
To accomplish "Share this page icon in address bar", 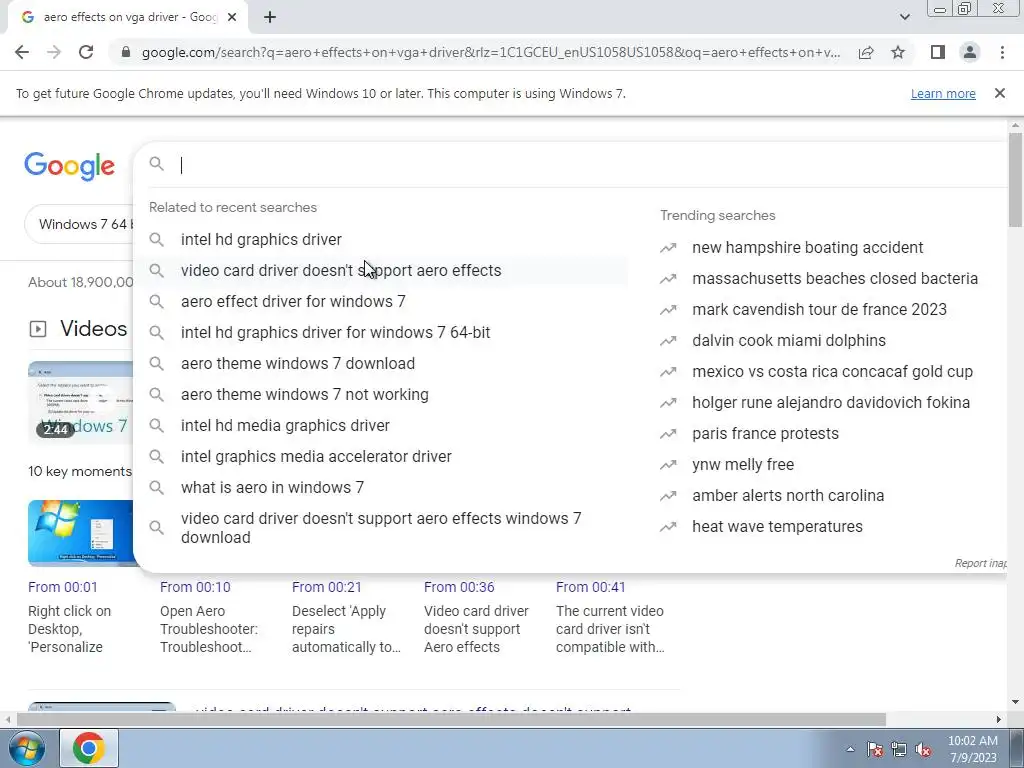I will tap(866, 52).
